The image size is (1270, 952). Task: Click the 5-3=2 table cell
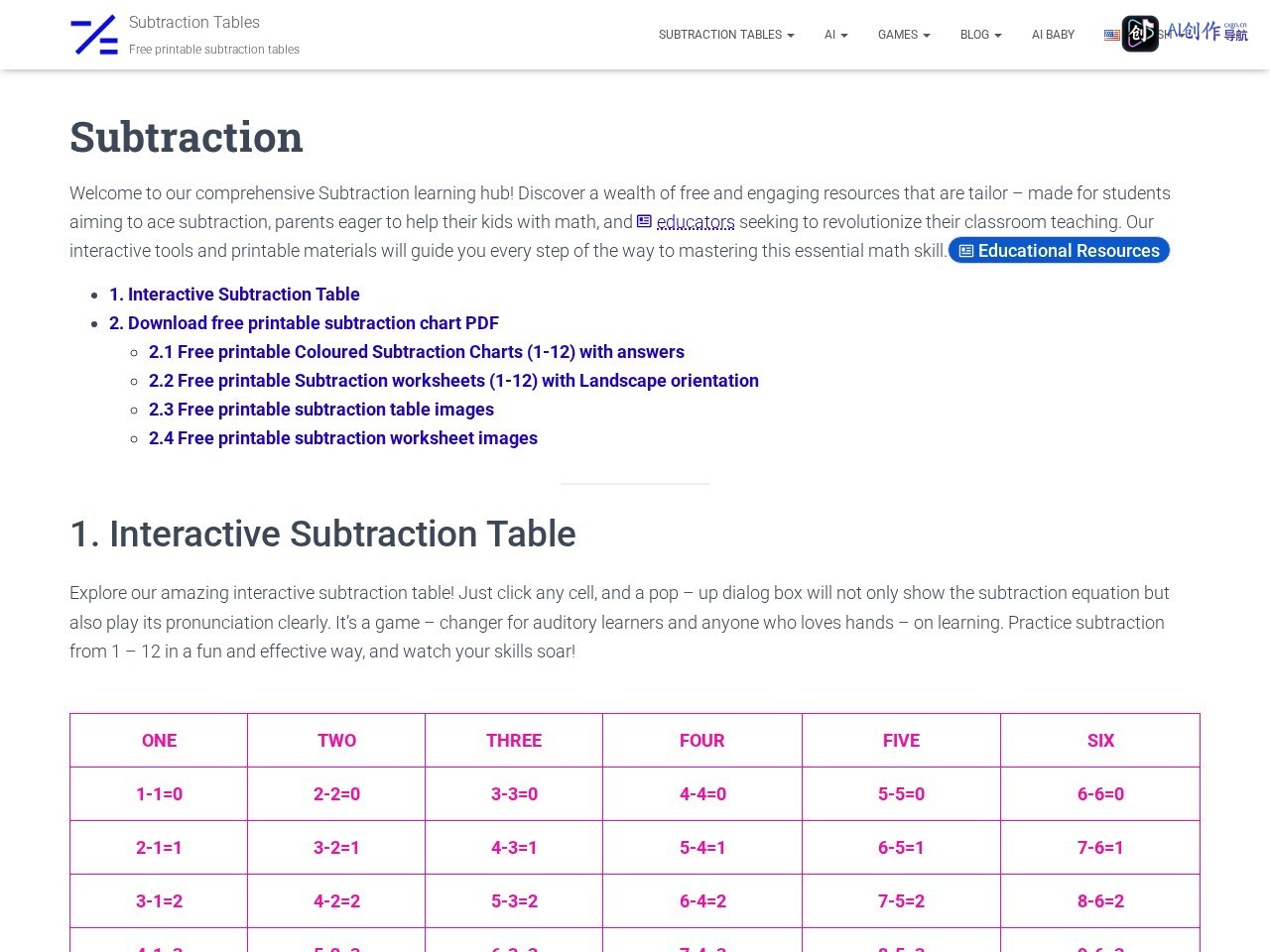(514, 901)
